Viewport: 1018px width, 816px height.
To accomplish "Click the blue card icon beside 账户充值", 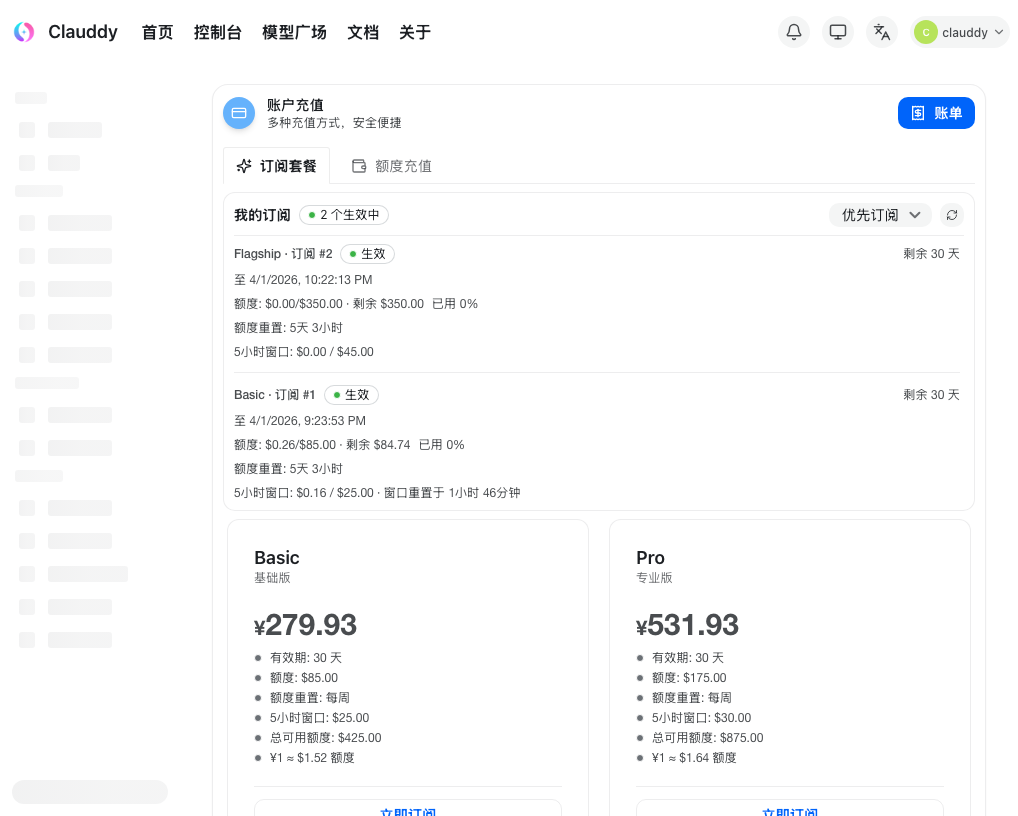I will tap(239, 112).
